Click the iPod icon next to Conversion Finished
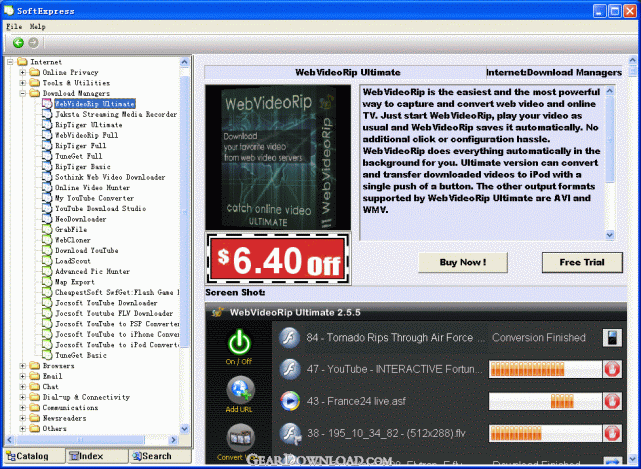The image size is (641, 469). (x=612, y=338)
